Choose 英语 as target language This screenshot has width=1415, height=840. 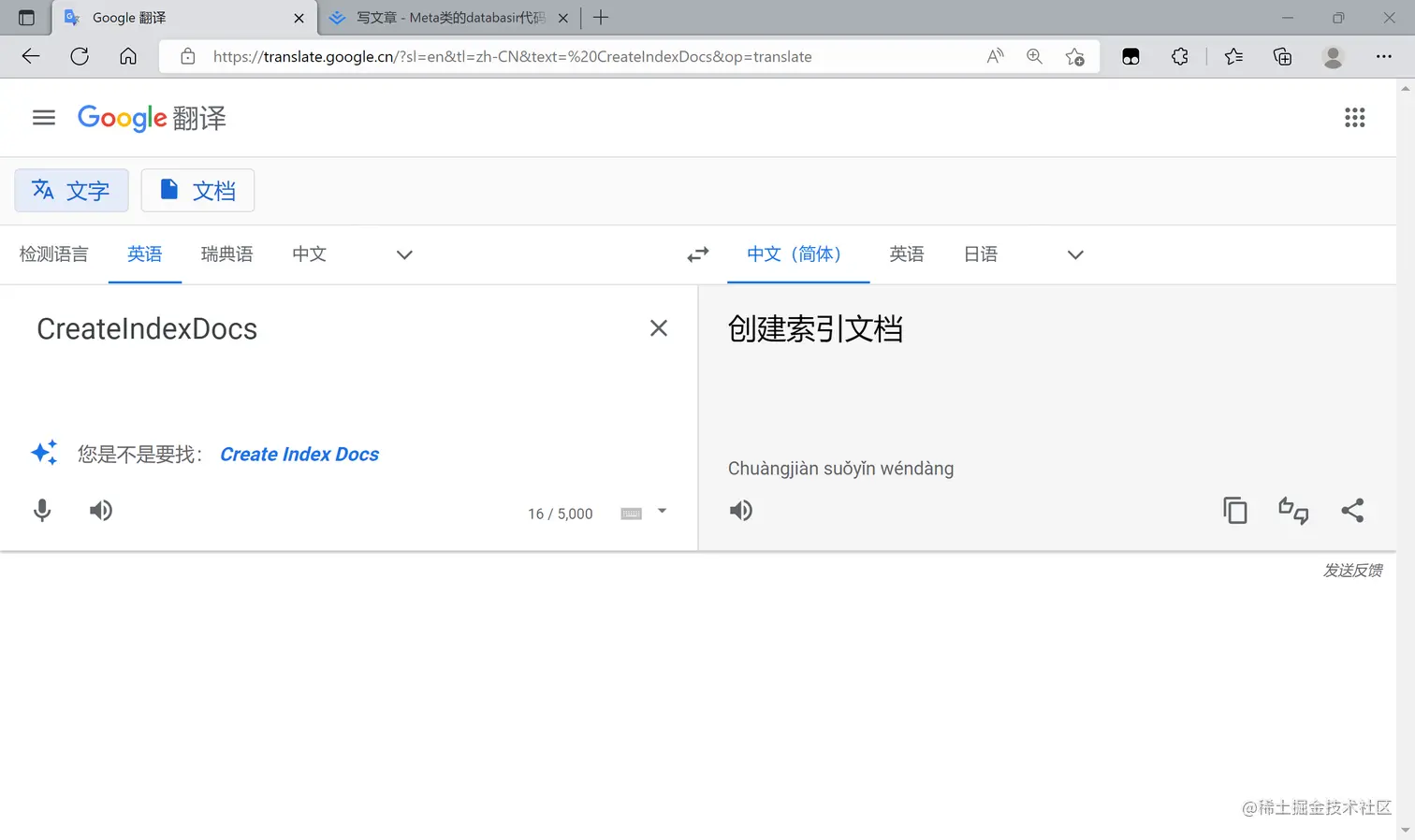907,254
